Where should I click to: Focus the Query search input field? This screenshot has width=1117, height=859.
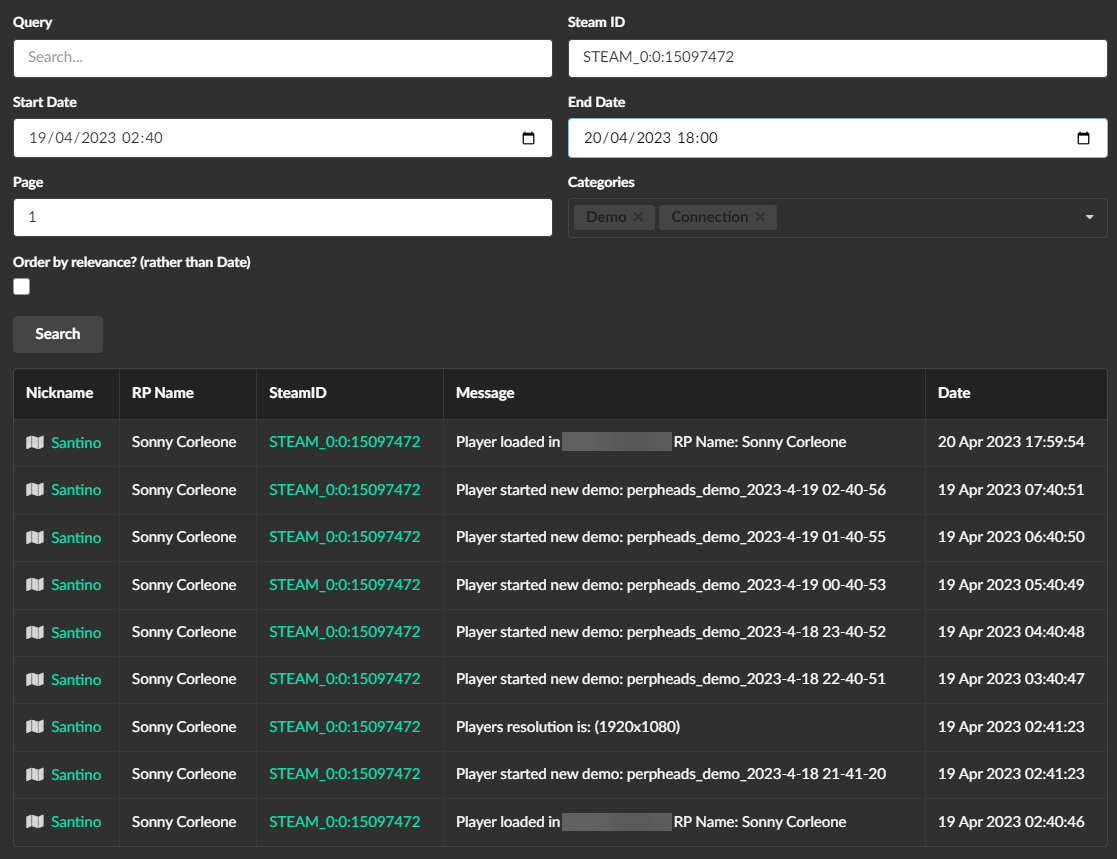coord(282,58)
